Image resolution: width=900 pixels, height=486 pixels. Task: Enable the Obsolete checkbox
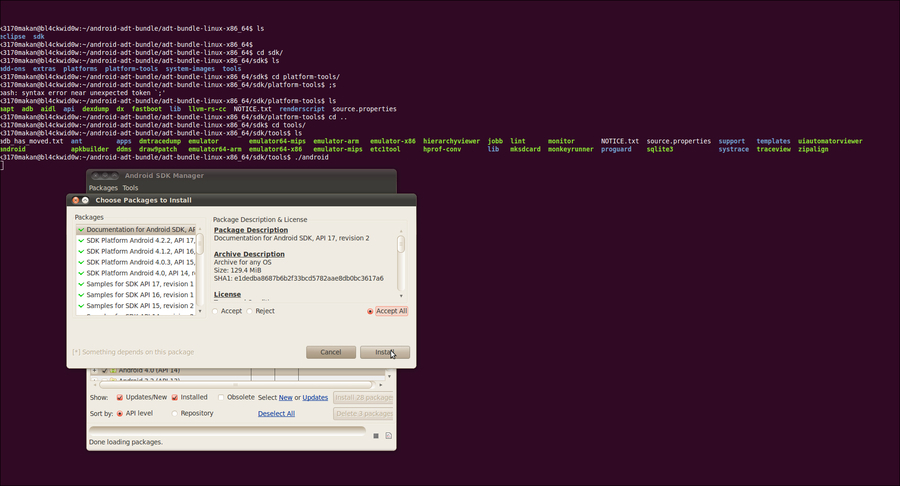coord(221,397)
